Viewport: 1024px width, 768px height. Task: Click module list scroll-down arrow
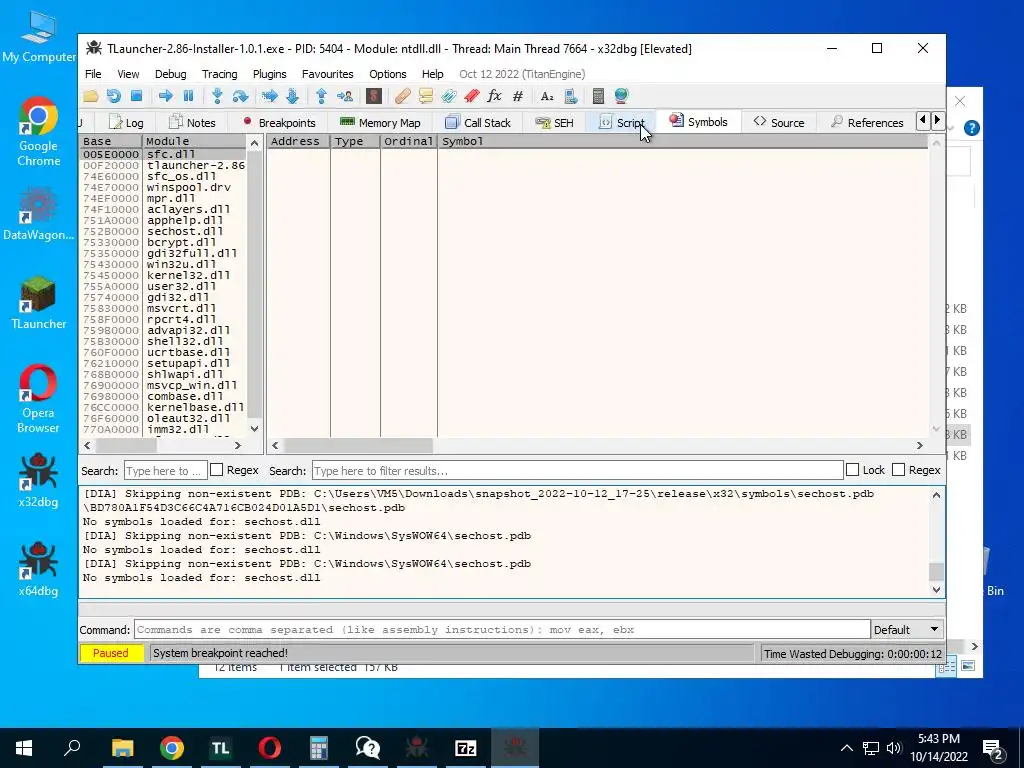(254, 429)
